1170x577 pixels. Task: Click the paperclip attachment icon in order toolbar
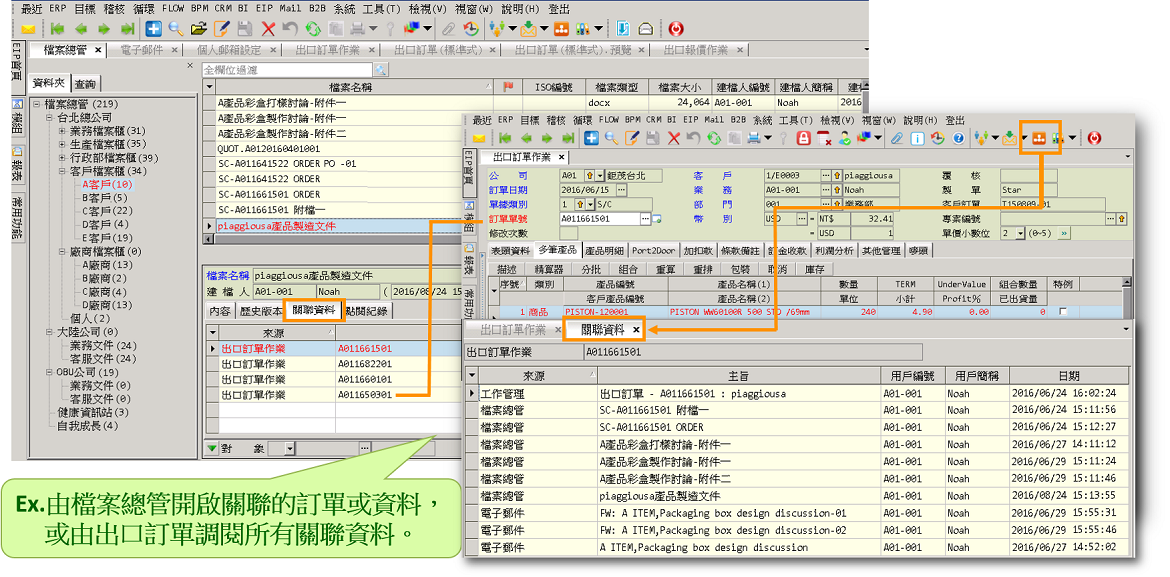(897, 138)
